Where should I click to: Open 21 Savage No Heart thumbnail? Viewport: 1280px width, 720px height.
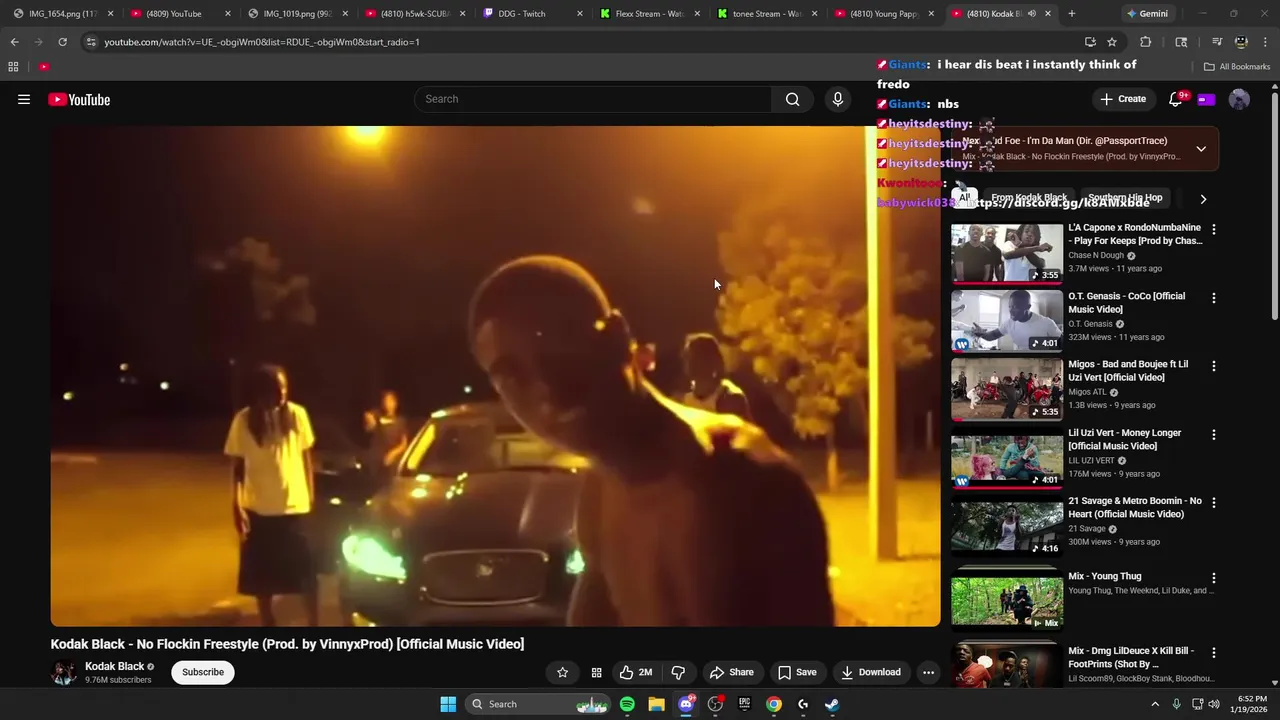[1007, 527]
